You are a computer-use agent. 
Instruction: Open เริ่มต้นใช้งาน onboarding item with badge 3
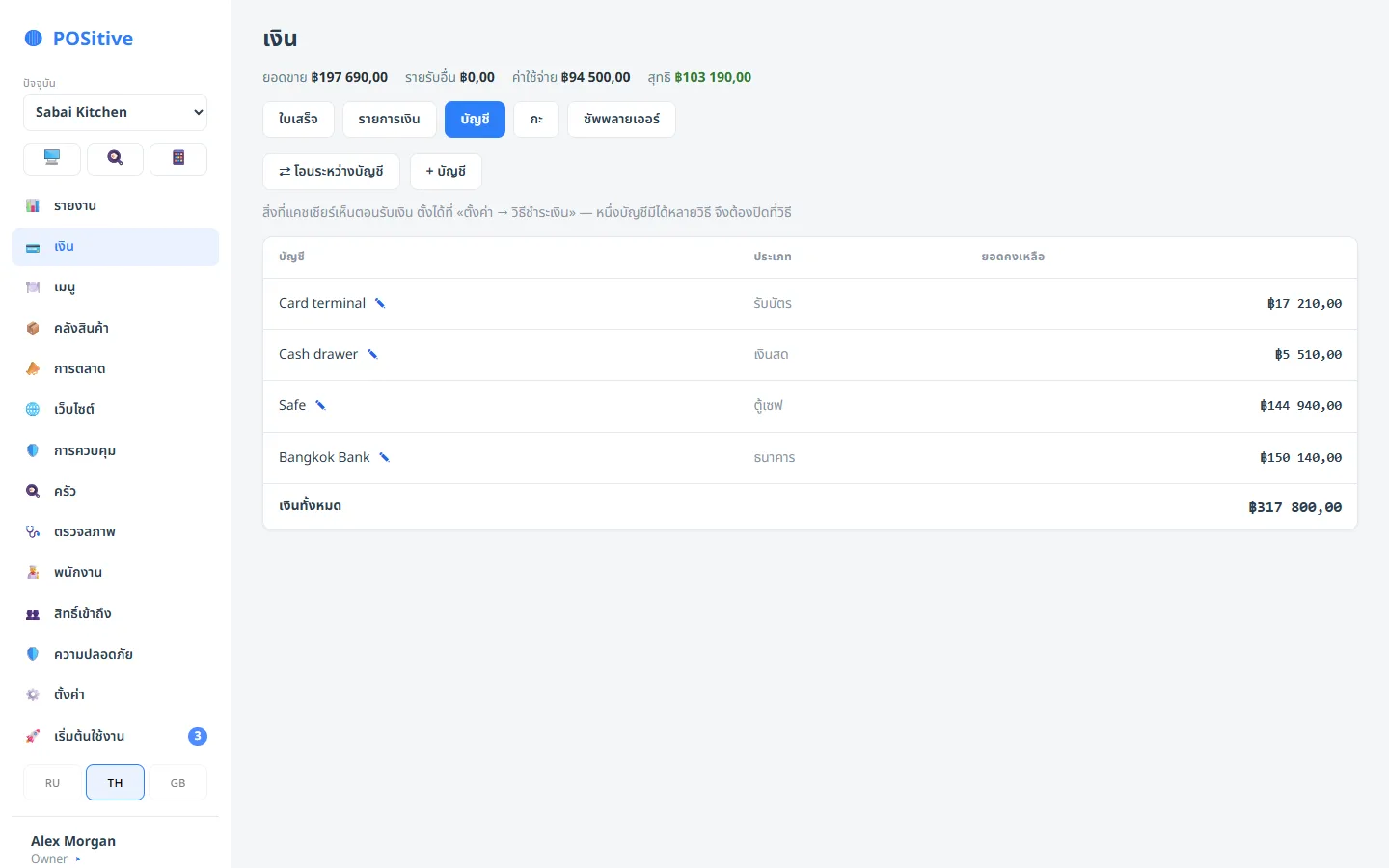pyautogui.click(x=115, y=736)
